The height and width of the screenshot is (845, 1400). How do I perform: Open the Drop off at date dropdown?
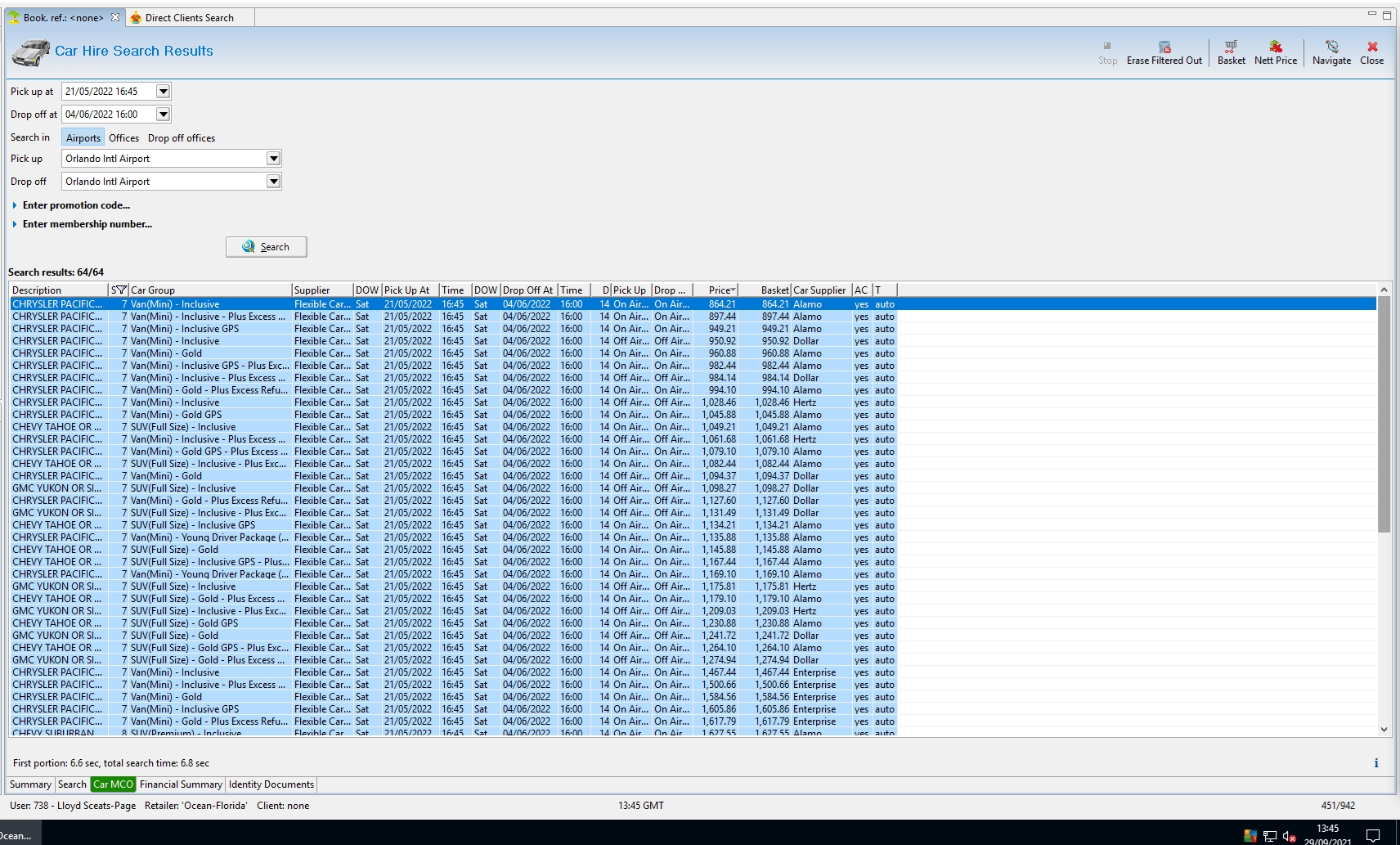click(x=164, y=115)
